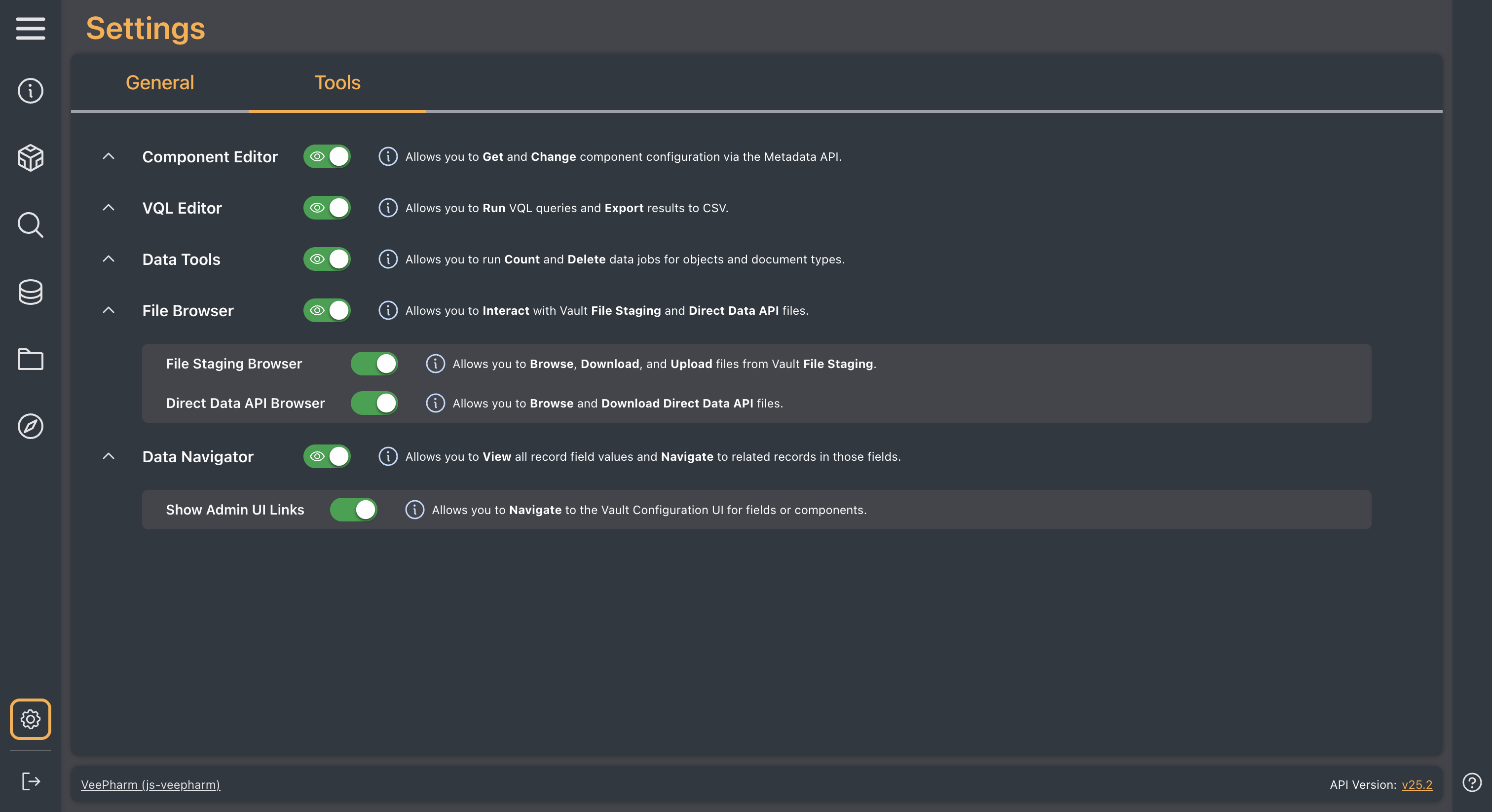Disable the File Staging Browser toggle
This screenshot has width=1492, height=812.
coord(374,364)
